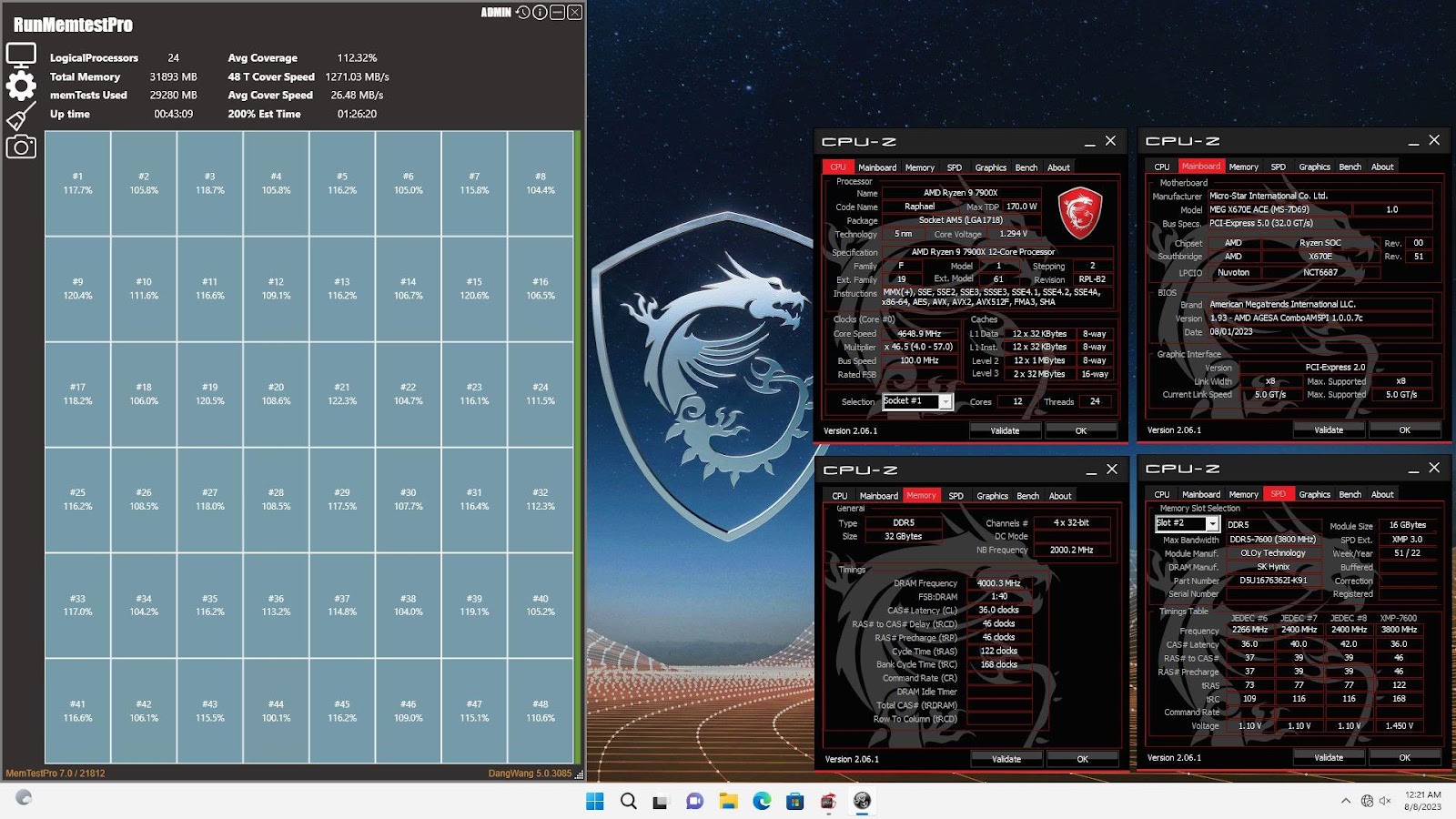
Task: Open Microsoft Store from the taskbar
Action: 794,801
